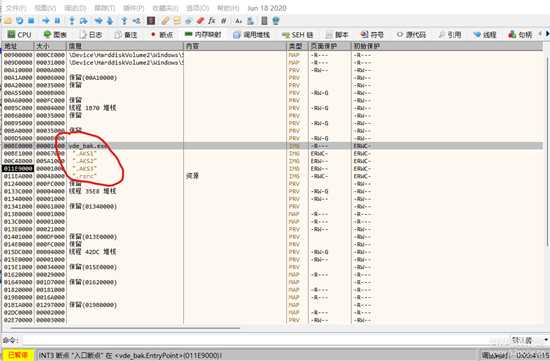The width and height of the screenshot is (550, 361).
Task: Select the 内存映射 tab
Action: [x=203, y=34]
